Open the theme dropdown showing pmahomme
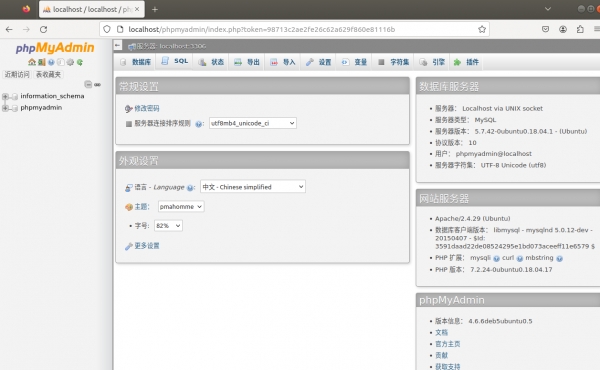This screenshot has height=370, width=600. click(x=181, y=207)
